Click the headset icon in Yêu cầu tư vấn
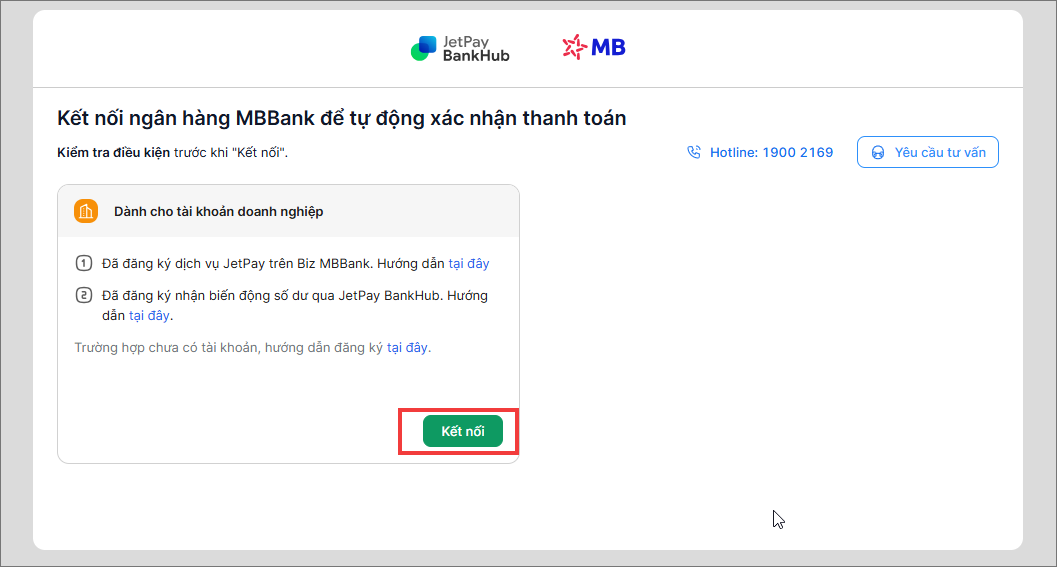 click(878, 153)
